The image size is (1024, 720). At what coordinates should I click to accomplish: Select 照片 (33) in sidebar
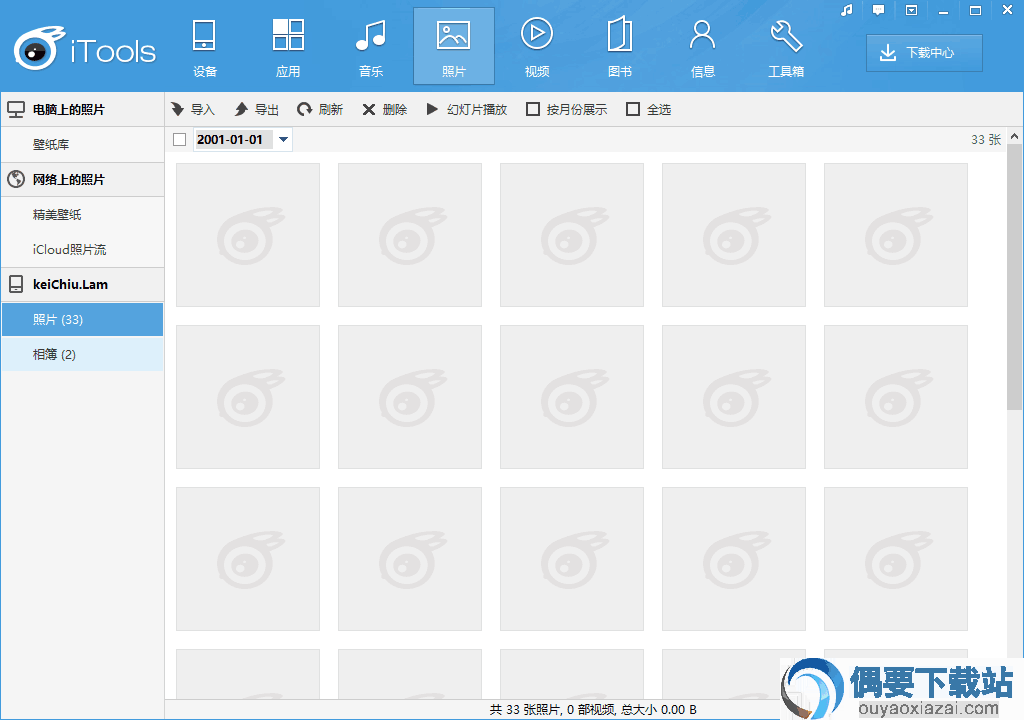pyautogui.click(x=82, y=319)
